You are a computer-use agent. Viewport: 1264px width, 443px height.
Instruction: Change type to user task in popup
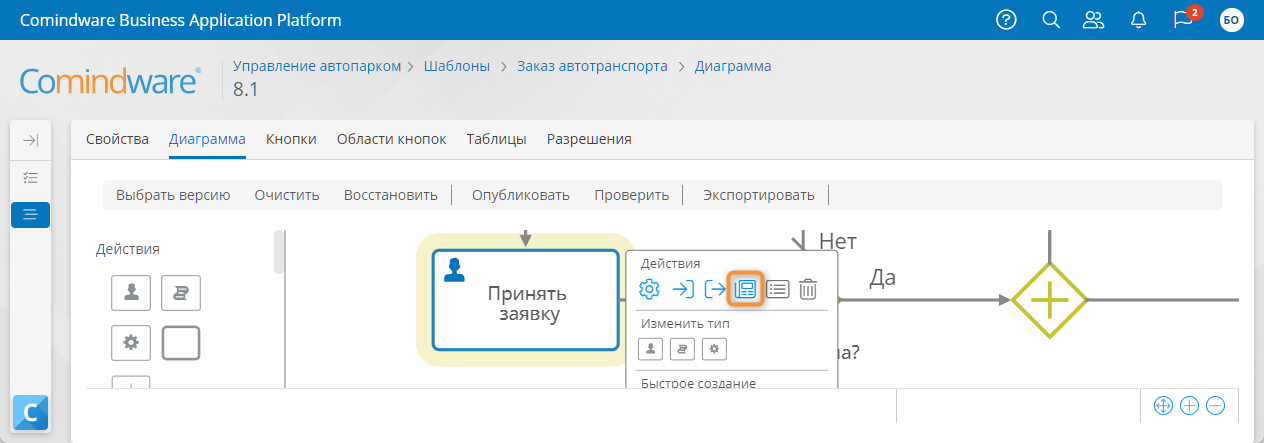[x=650, y=349]
